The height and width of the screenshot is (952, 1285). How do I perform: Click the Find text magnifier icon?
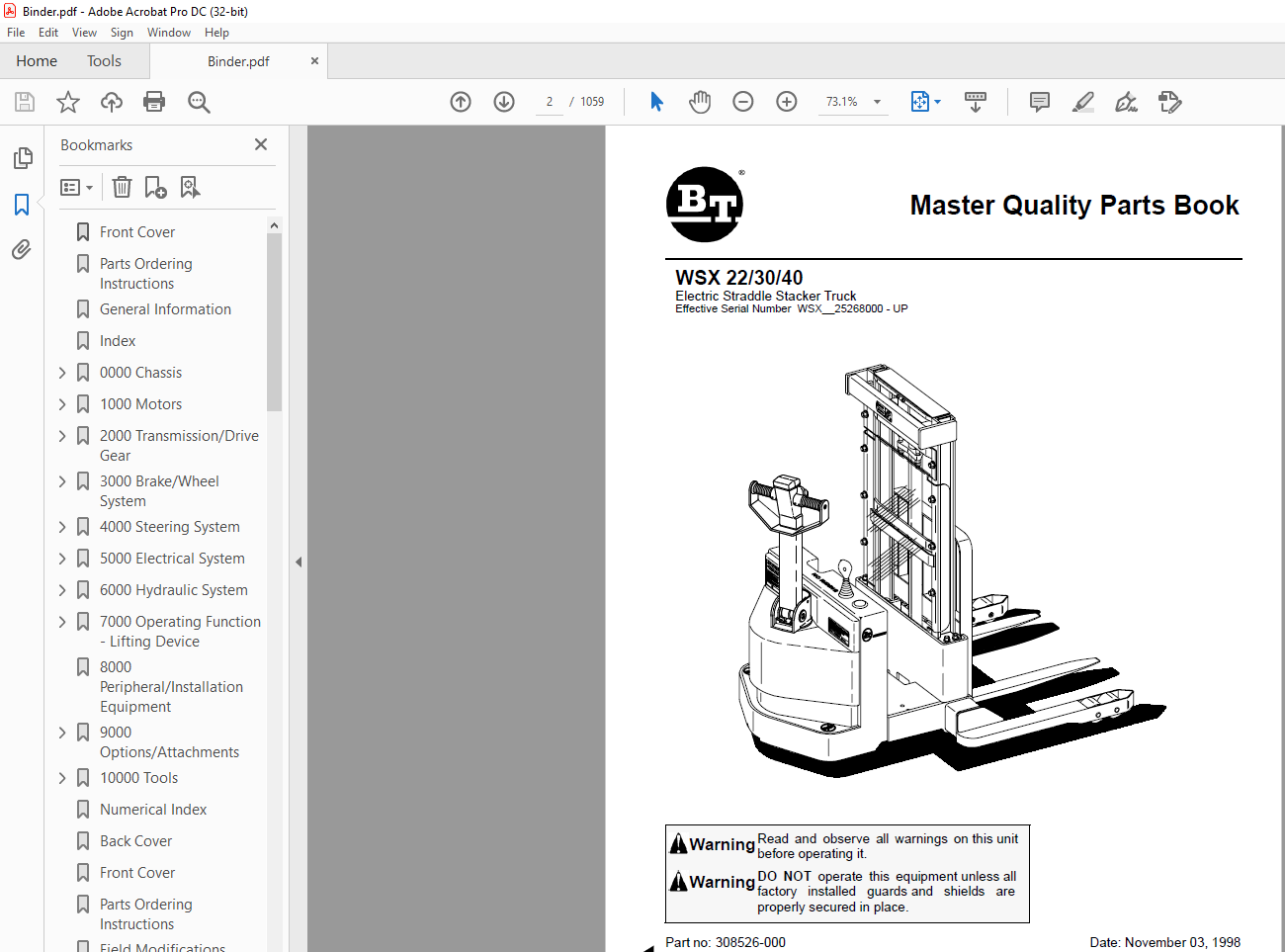(199, 102)
